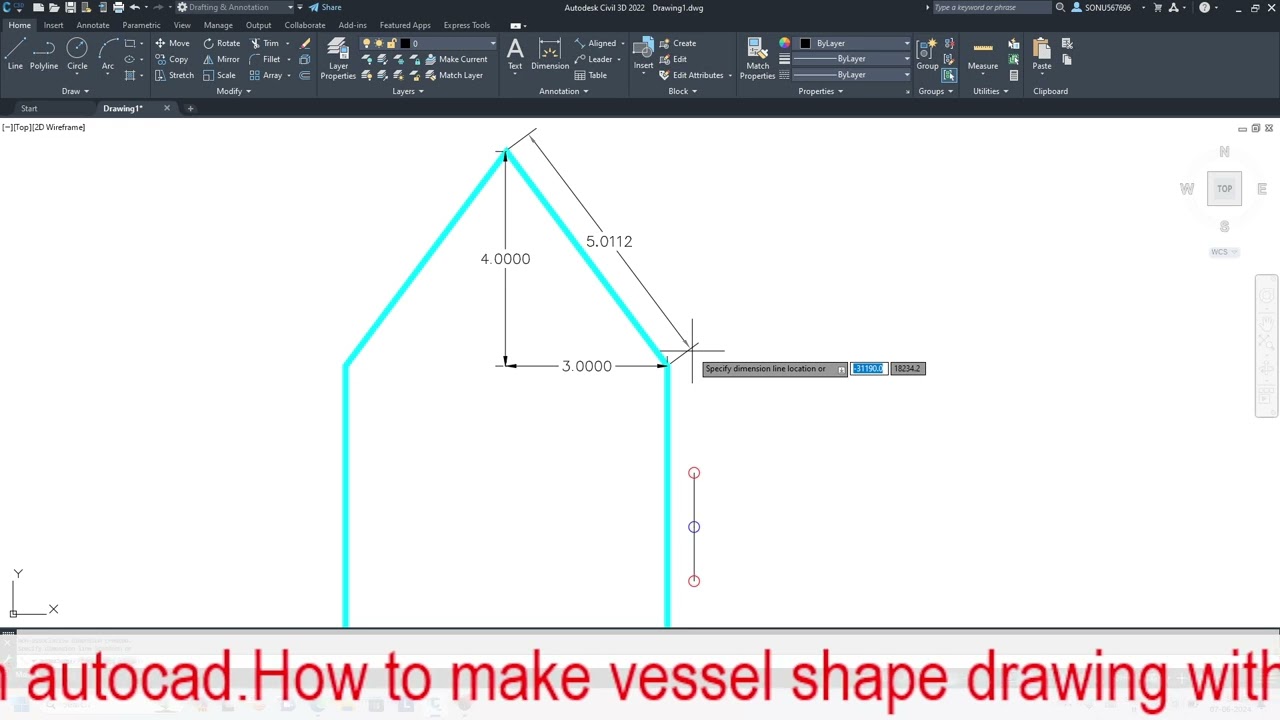Click the dynamic input X coordinate field
Image resolution: width=1280 pixels, height=720 pixels.
click(868, 368)
